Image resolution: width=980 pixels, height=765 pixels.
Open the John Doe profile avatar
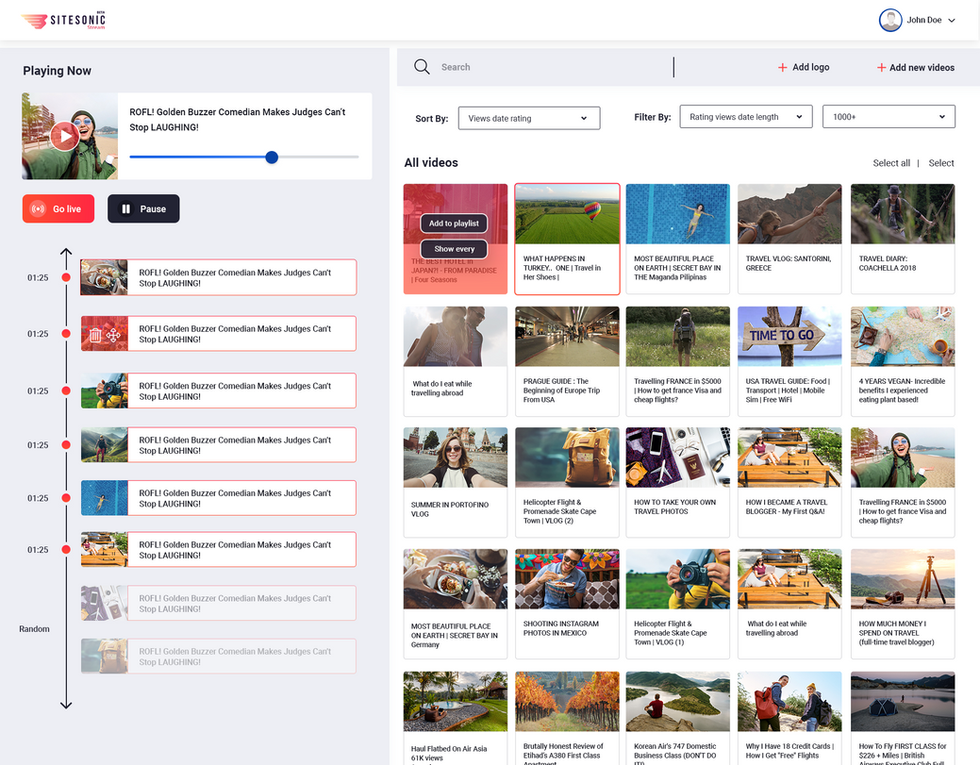pos(890,20)
